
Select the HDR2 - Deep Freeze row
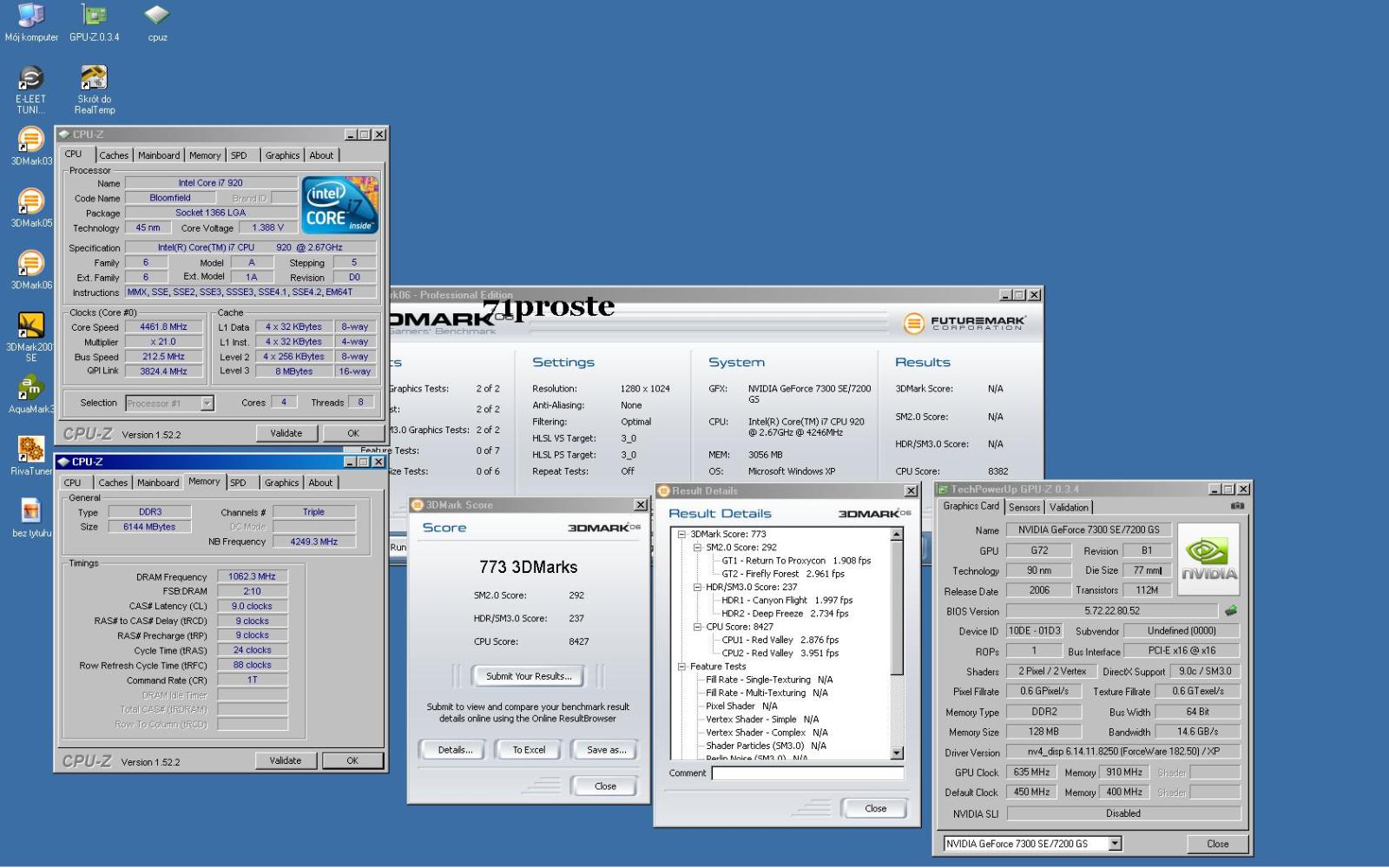pos(785,614)
